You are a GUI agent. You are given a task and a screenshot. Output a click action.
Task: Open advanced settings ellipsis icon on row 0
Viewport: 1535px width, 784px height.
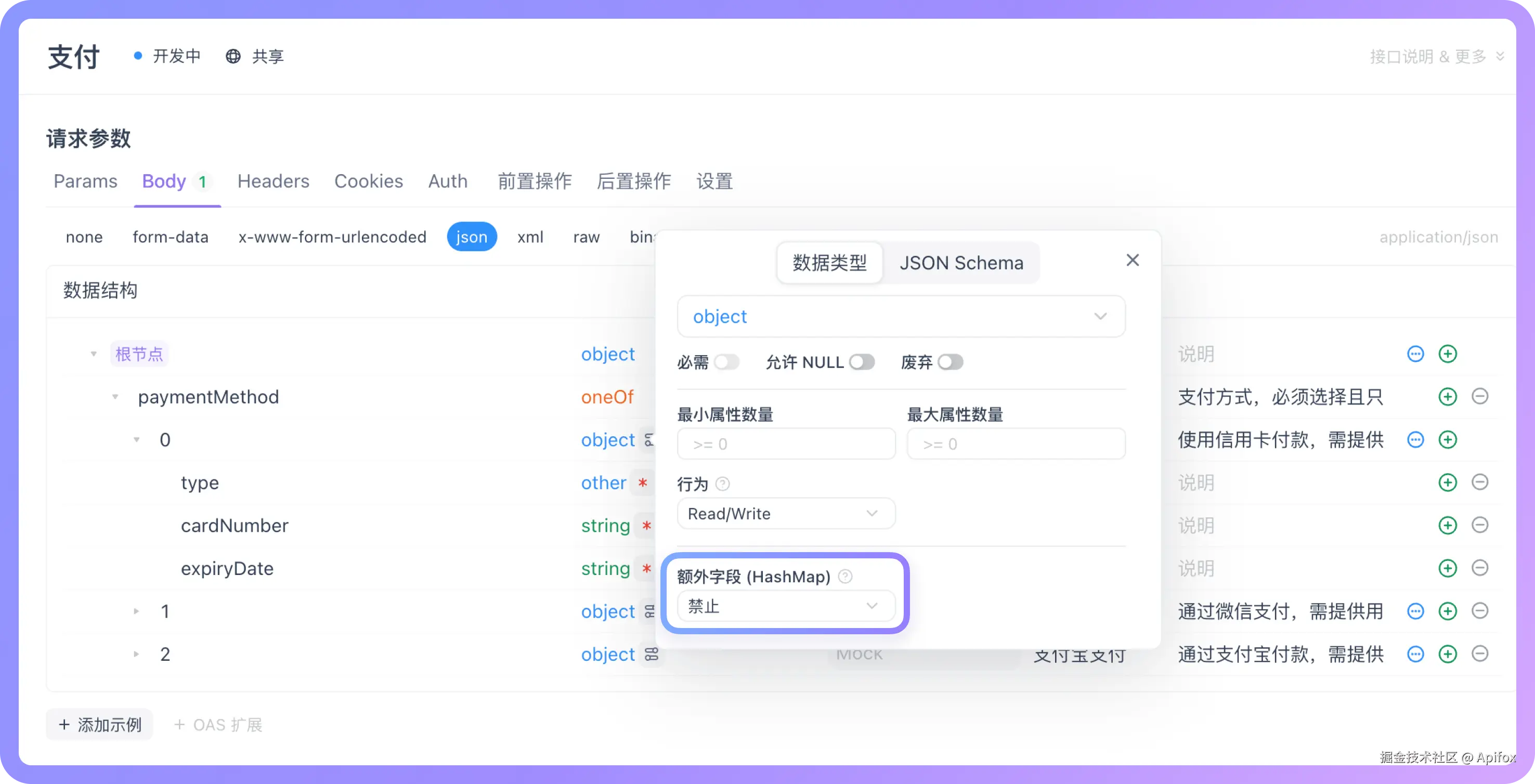1415,440
